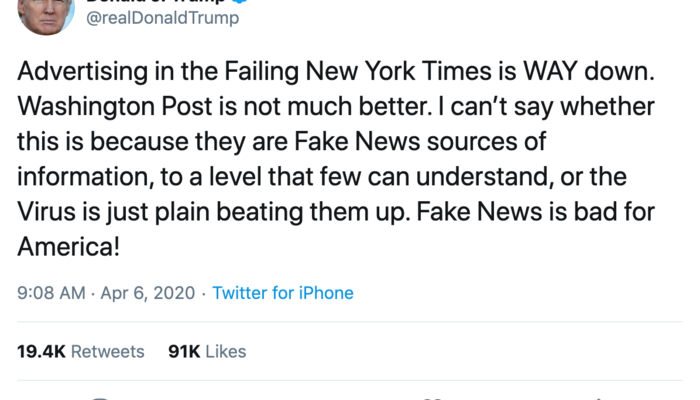Screen dimensions: 700x400
Task: Click the word "information" in the tweet
Action: point(75,174)
